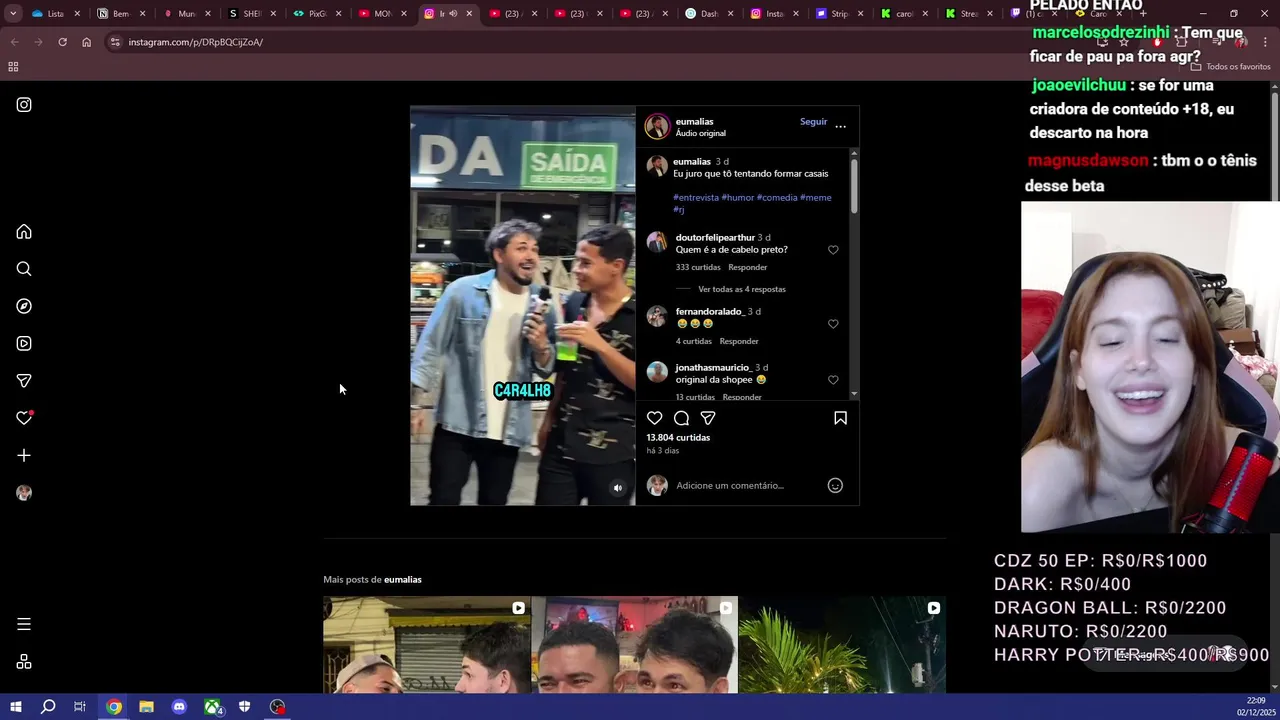This screenshot has width=1280, height=720.
Task: Open Chrome apps grid in bookmarks bar
Action: coord(13,67)
